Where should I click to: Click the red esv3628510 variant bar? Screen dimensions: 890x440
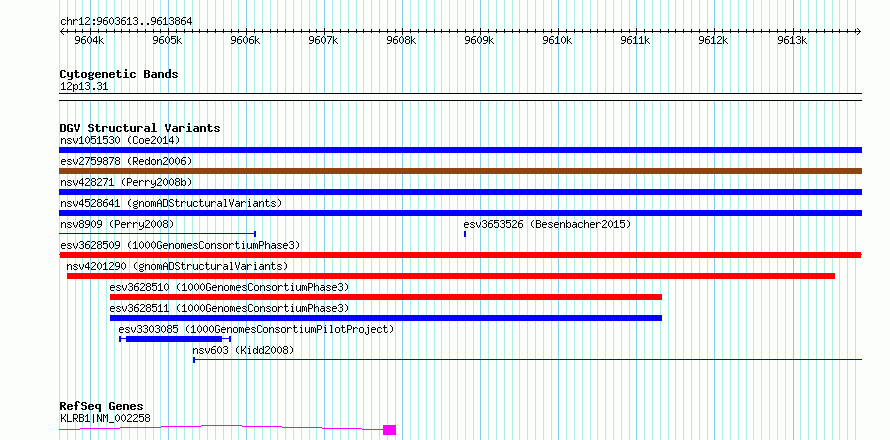[x=386, y=297]
